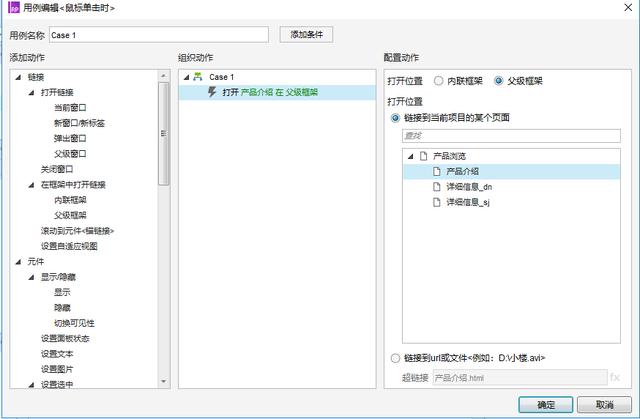Select the 内联框架 radio option

coord(438,81)
